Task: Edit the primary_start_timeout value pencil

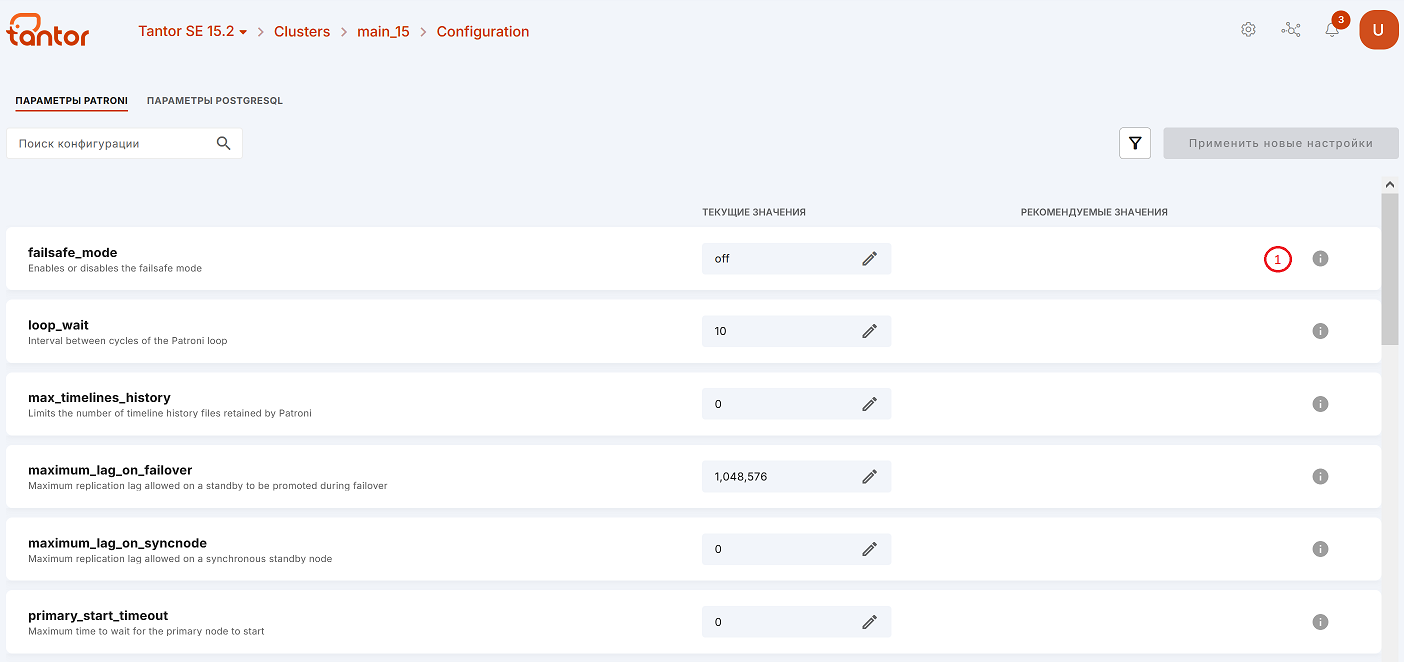Action: (870, 622)
